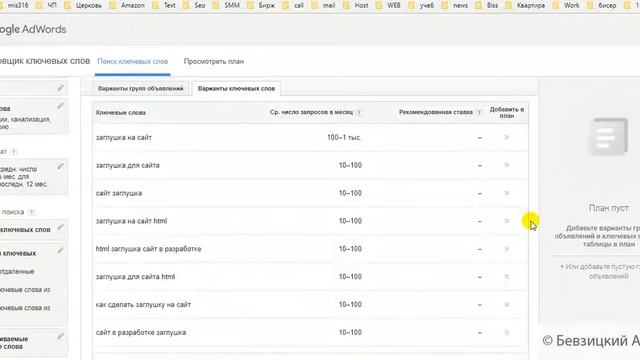Select Варианты ключевых слов tab

236,89
